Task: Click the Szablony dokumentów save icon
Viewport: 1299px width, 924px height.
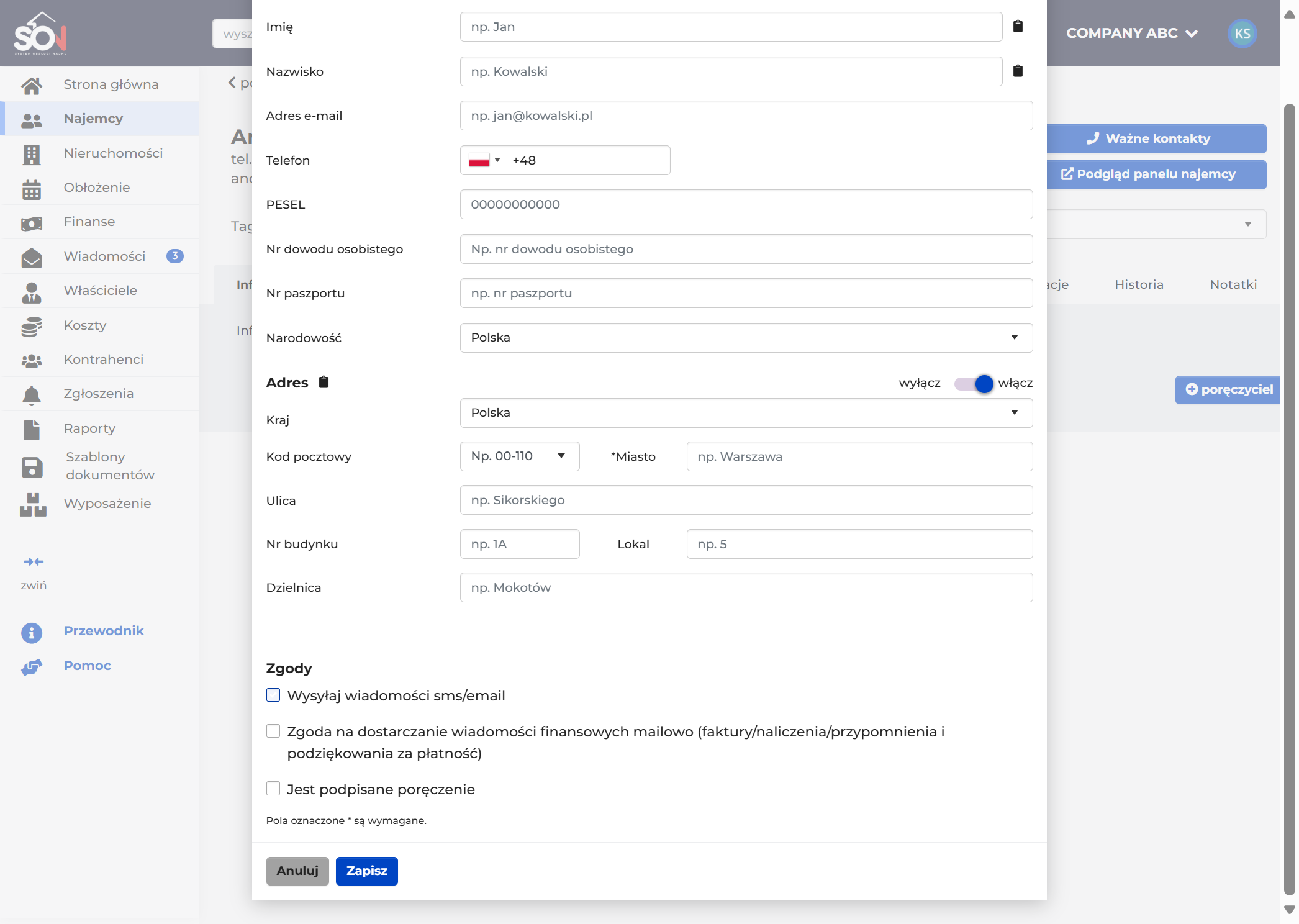Action: pos(32,466)
